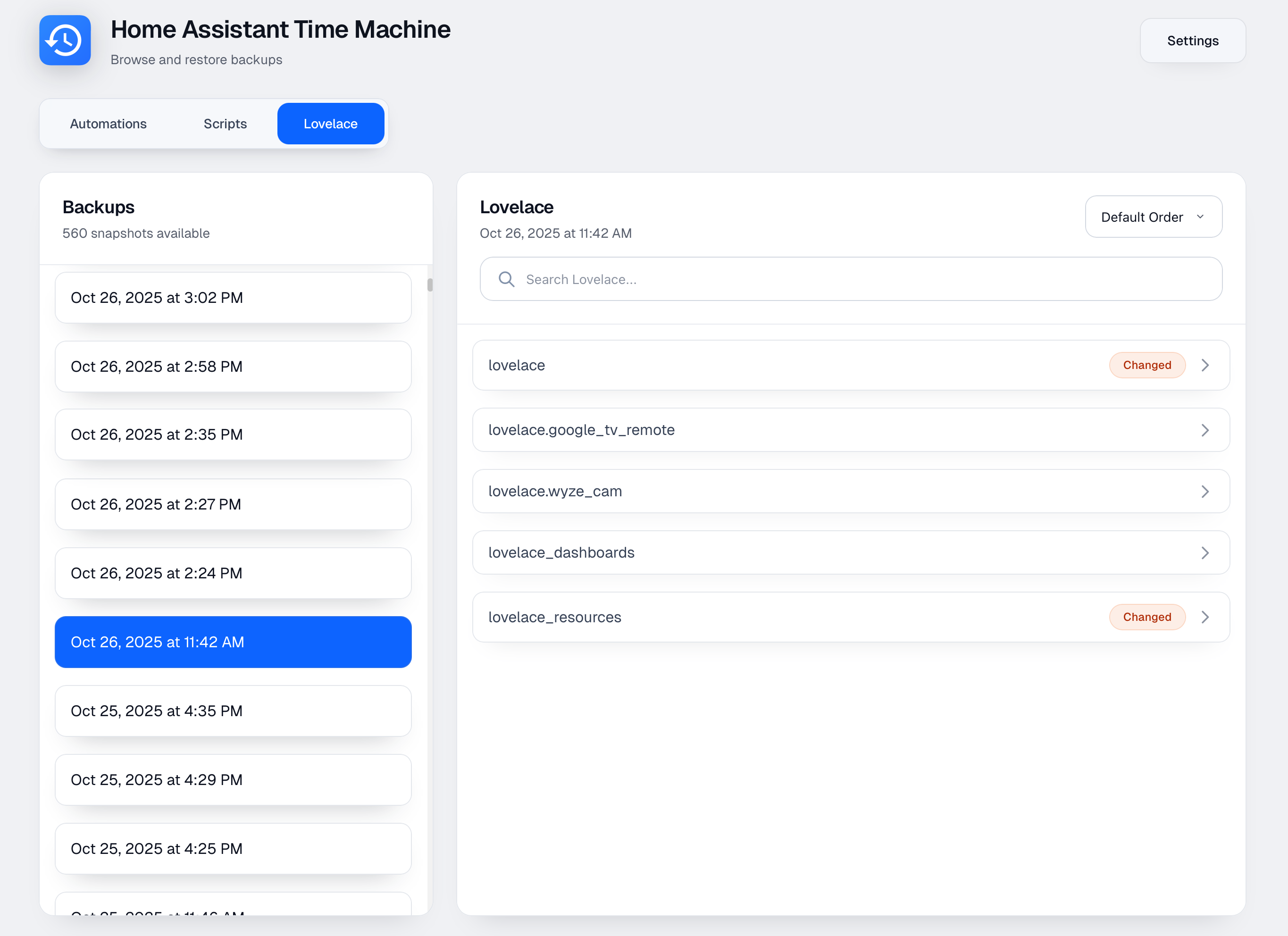Select the Lovelace tab
The height and width of the screenshot is (936, 1288).
click(331, 124)
